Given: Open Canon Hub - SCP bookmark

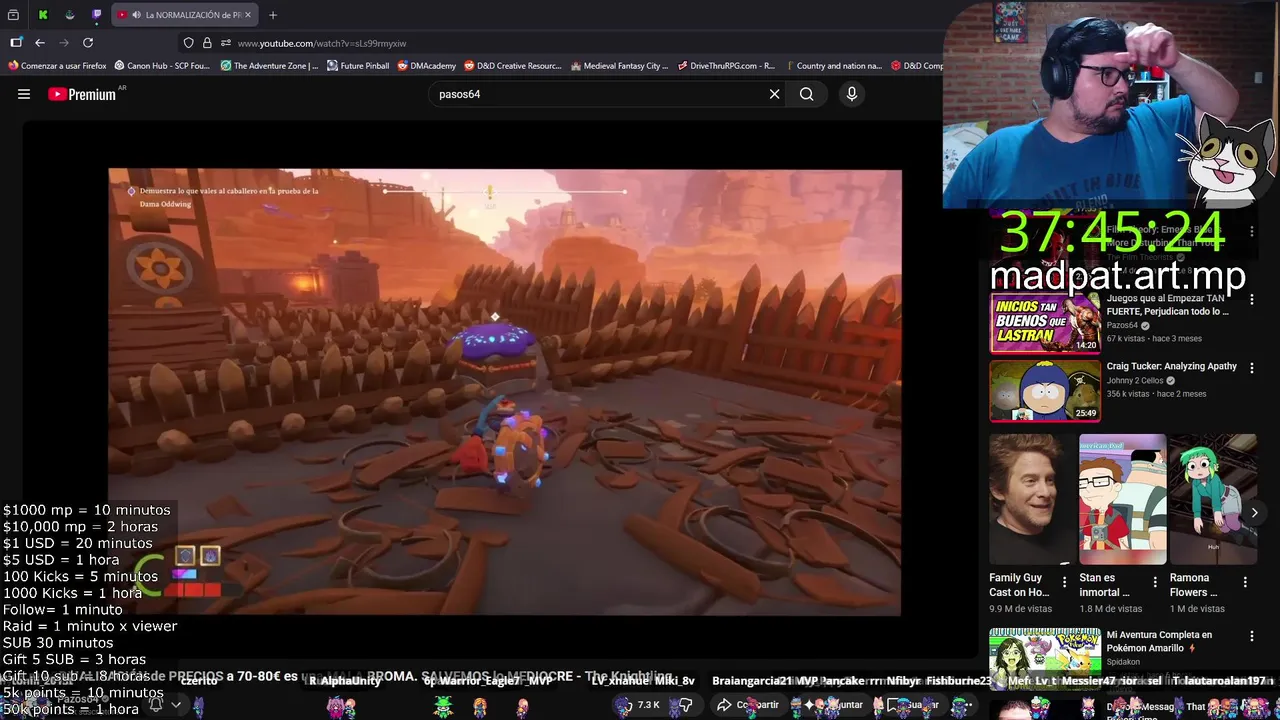Looking at the screenshot, I should click(162, 66).
